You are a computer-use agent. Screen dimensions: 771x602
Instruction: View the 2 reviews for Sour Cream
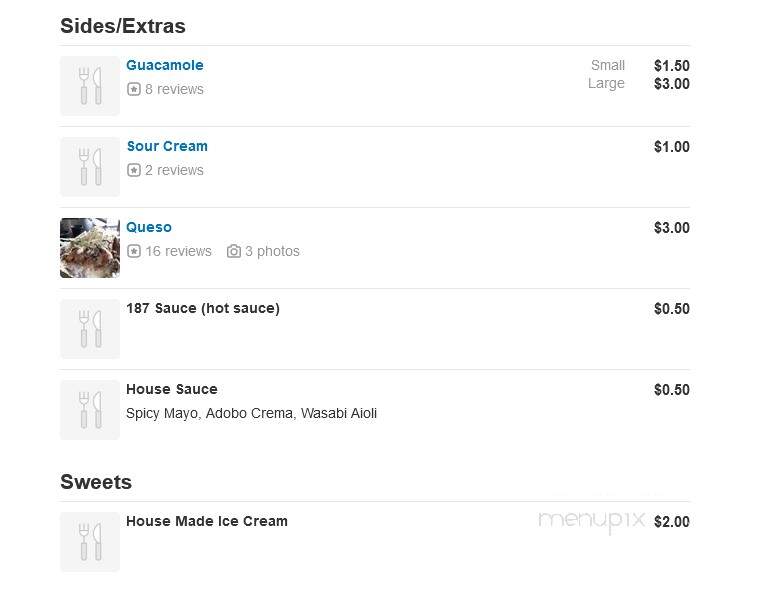click(x=174, y=170)
